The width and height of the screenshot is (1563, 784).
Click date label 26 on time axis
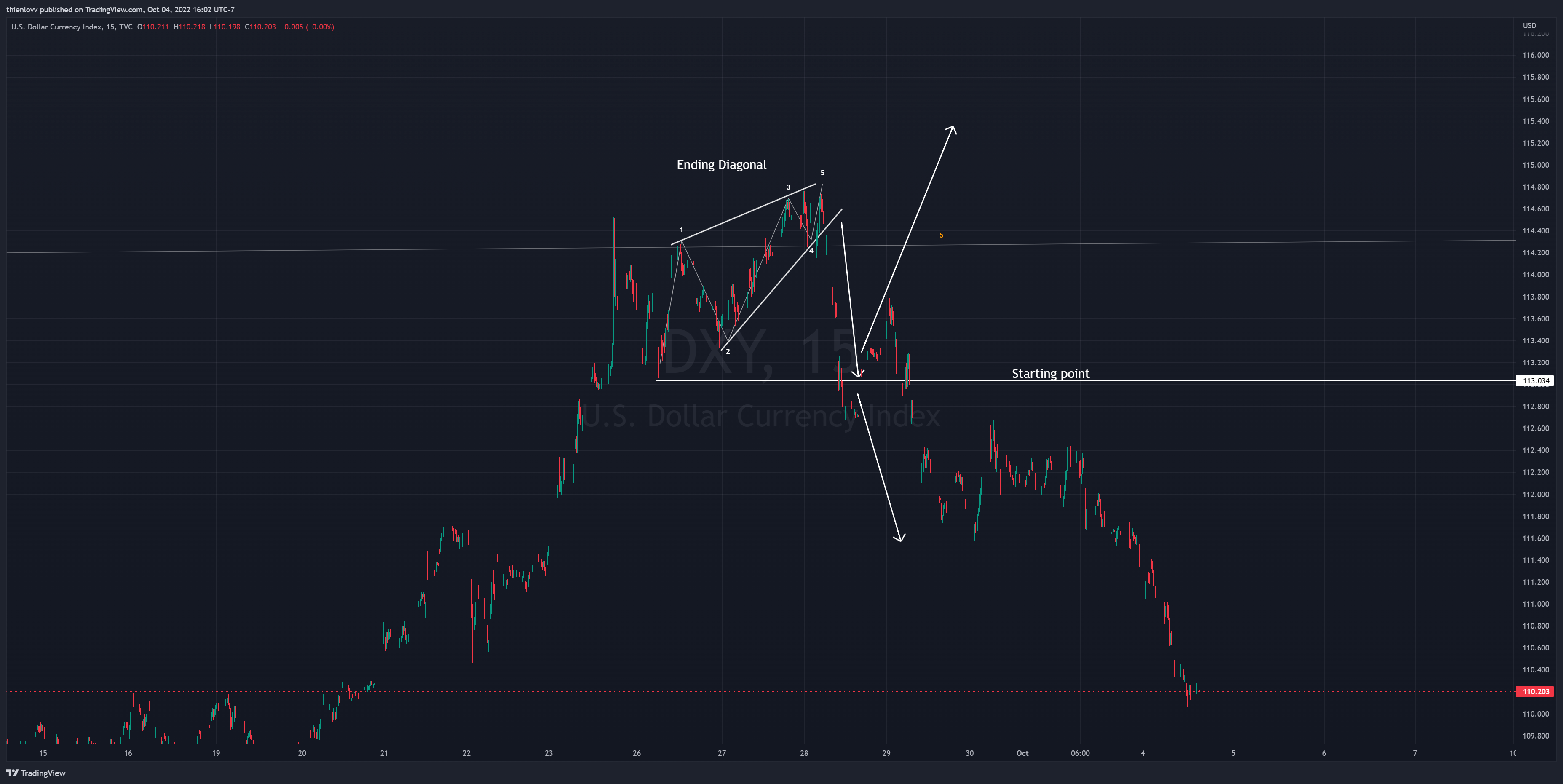pyautogui.click(x=637, y=753)
